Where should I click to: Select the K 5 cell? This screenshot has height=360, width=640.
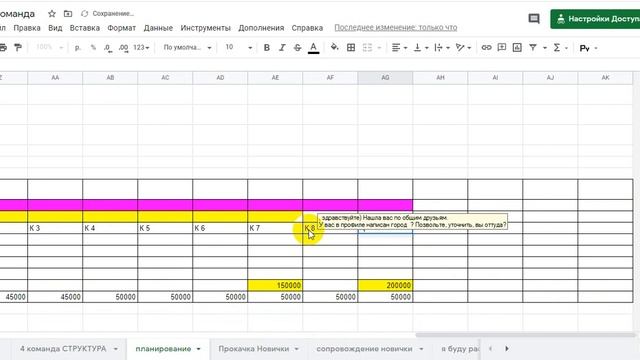coord(165,228)
